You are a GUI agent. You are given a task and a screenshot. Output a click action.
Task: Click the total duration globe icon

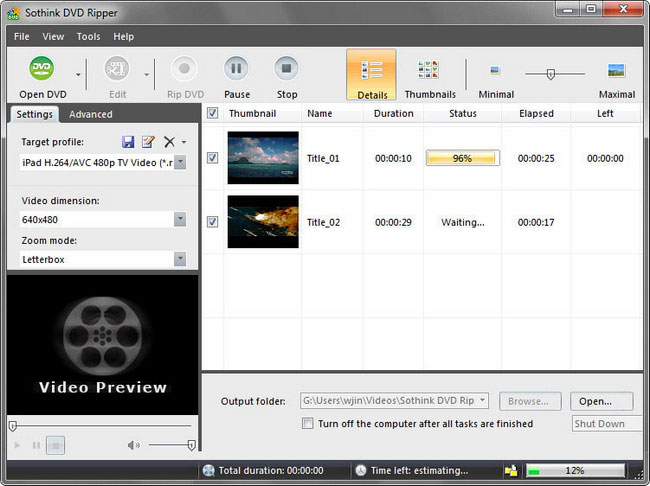point(209,470)
